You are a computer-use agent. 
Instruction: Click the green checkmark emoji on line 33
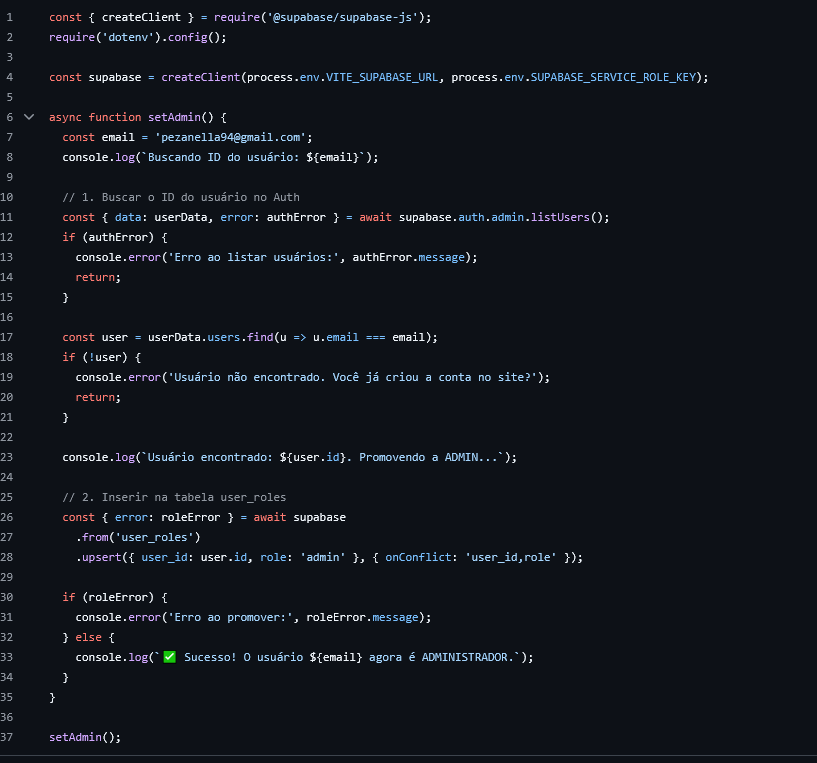pyautogui.click(x=170, y=657)
